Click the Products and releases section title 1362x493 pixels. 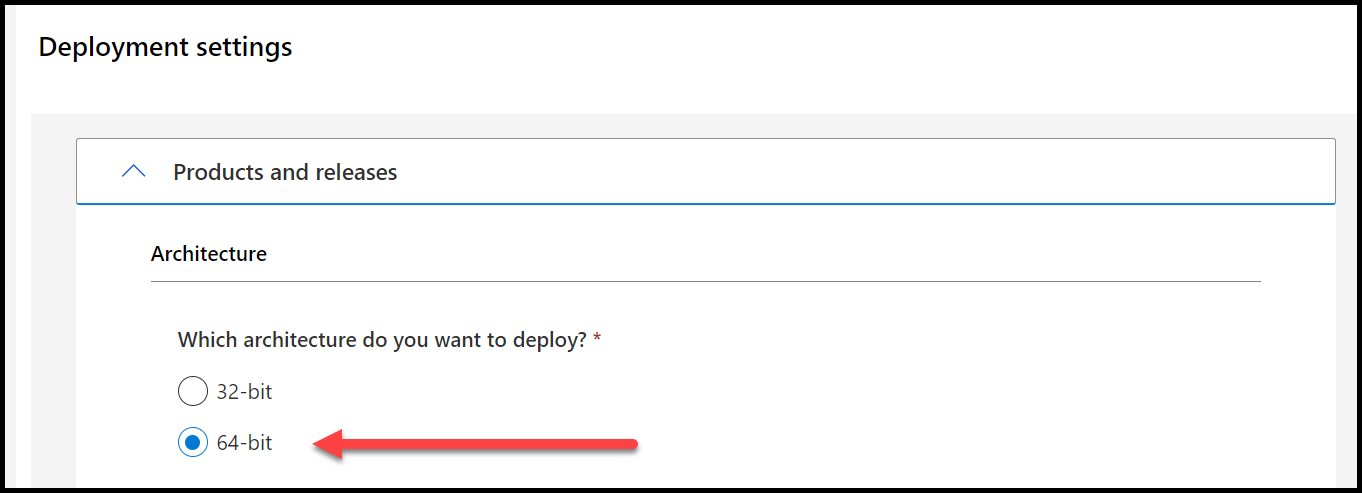285,172
